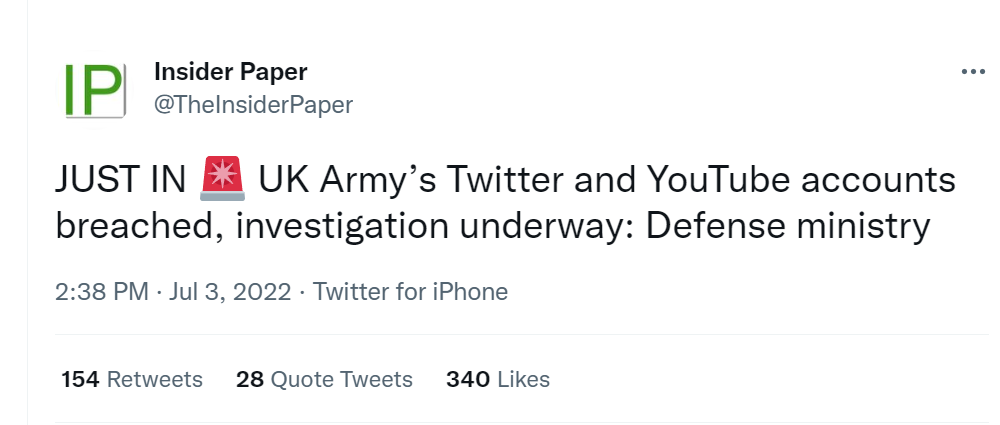Click the phrase UK Army's in the tweet
The height and width of the screenshot is (425, 1000).
(x=348, y=181)
